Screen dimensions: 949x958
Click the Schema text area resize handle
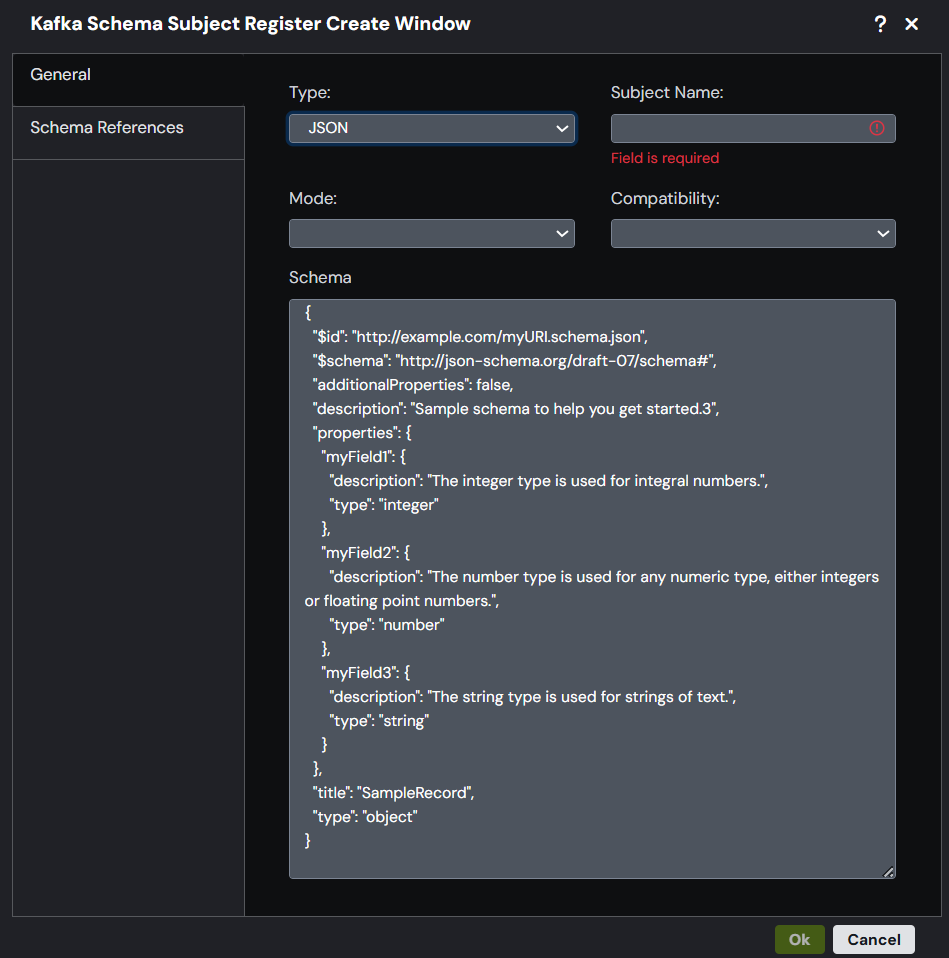889,872
